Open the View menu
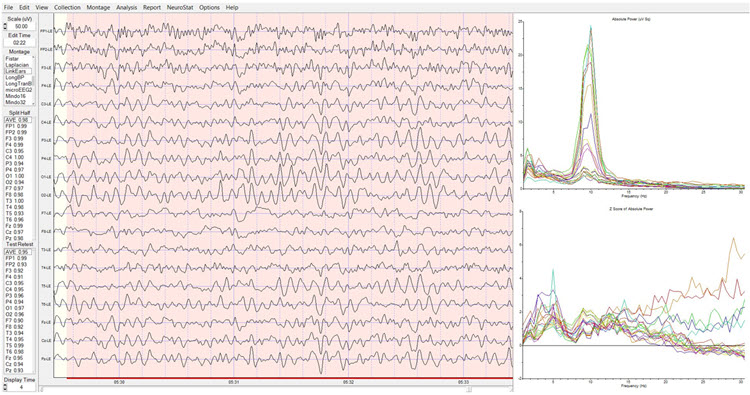 coord(42,8)
